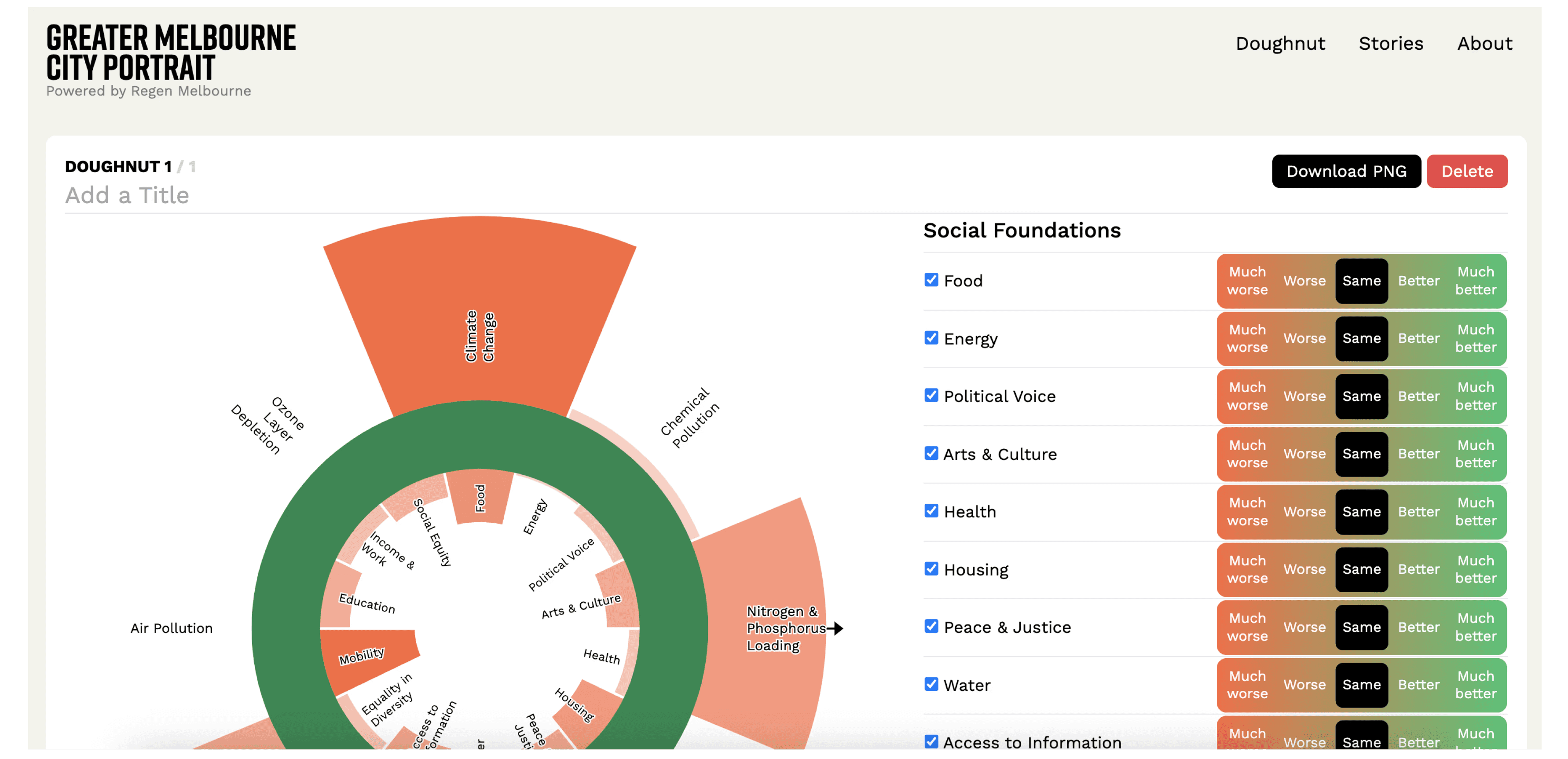Click the Climate Change doughnut segment
This screenshot has width=1568, height=759.
tap(480, 292)
